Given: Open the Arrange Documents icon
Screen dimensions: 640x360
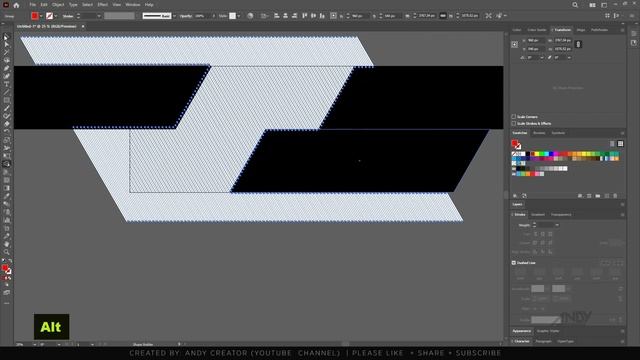Looking at the screenshot, I should tap(592, 5).
